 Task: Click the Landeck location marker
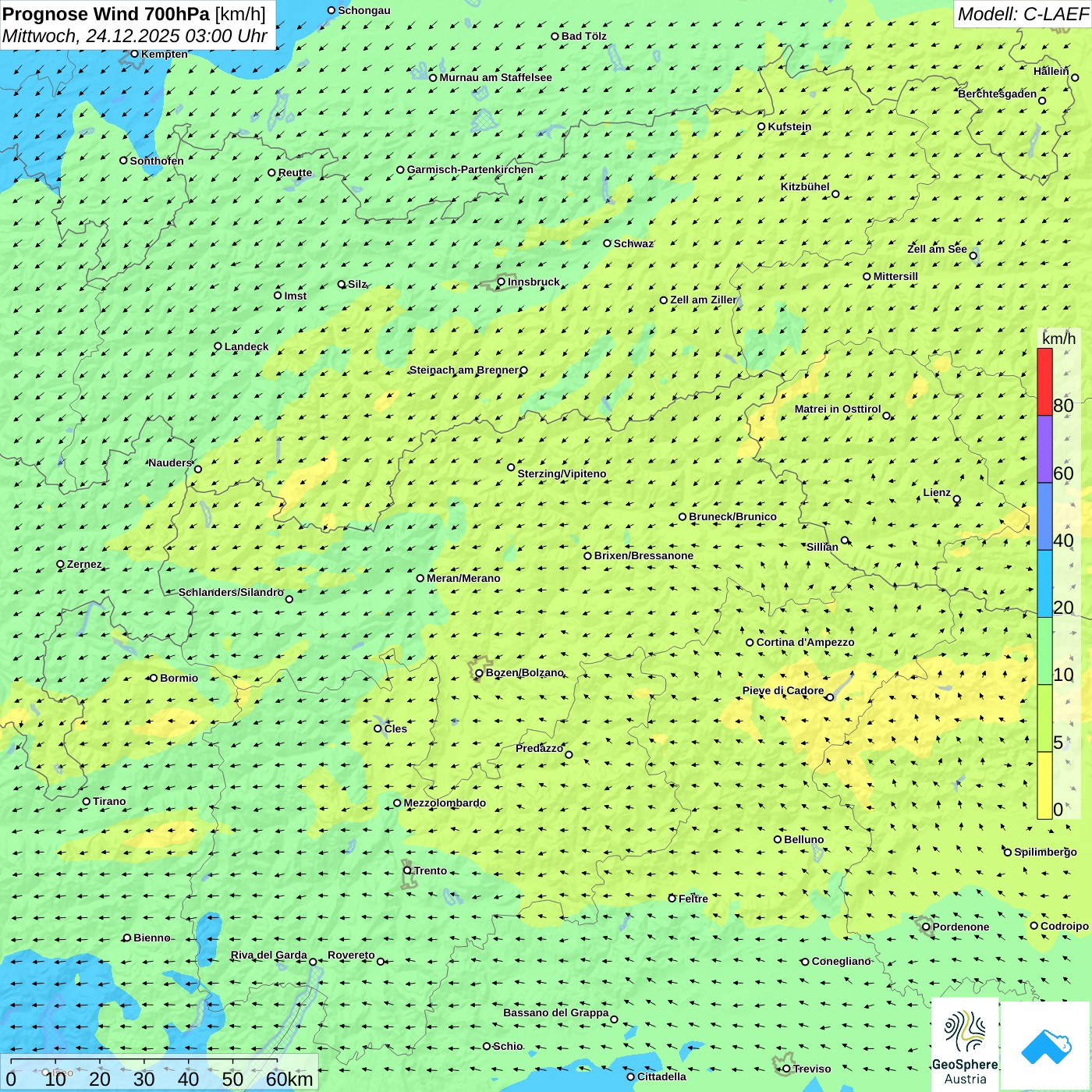tap(218, 346)
